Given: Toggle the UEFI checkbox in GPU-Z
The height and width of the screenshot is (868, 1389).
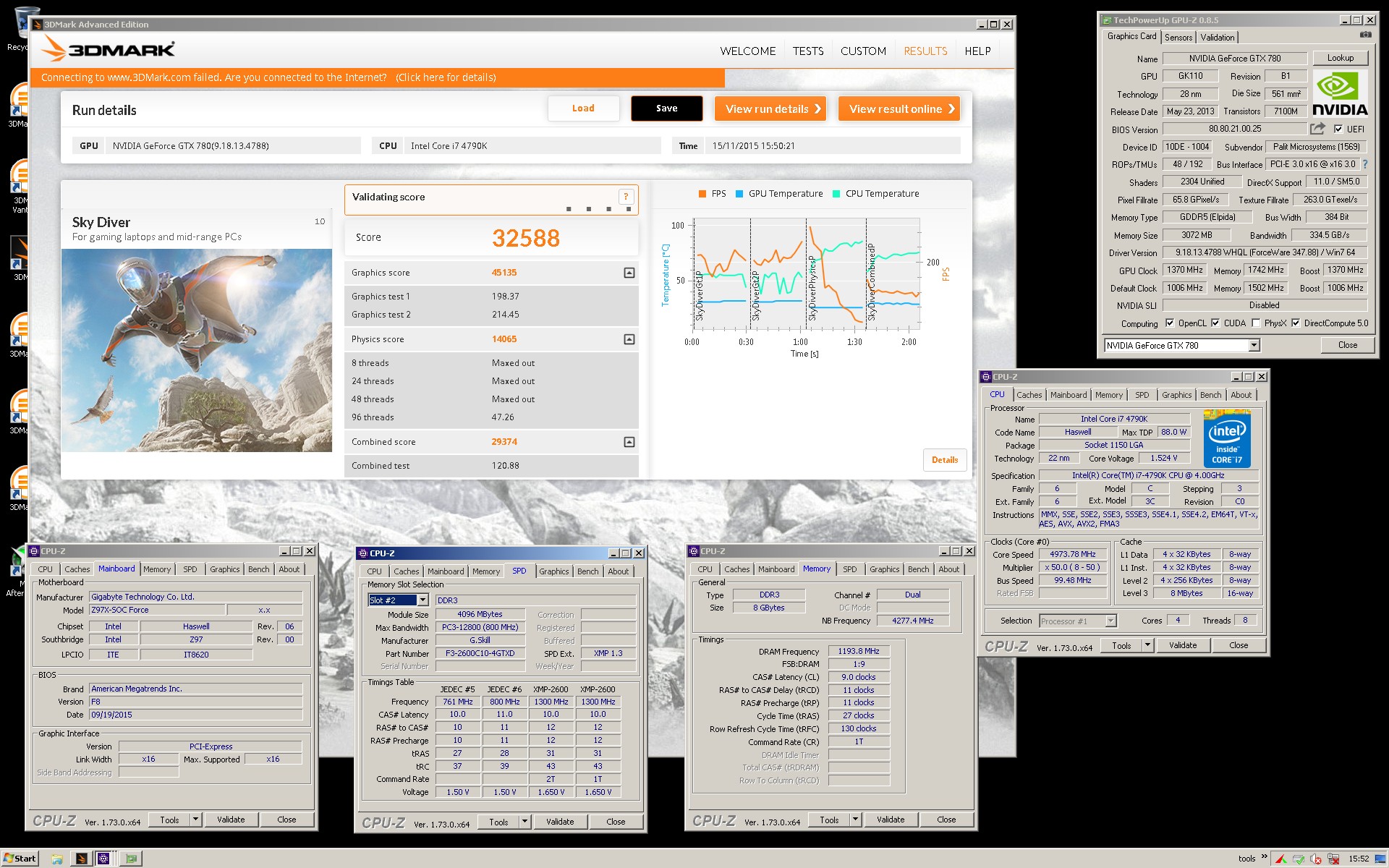Looking at the screenshot, I should (x=1338, y=129).
